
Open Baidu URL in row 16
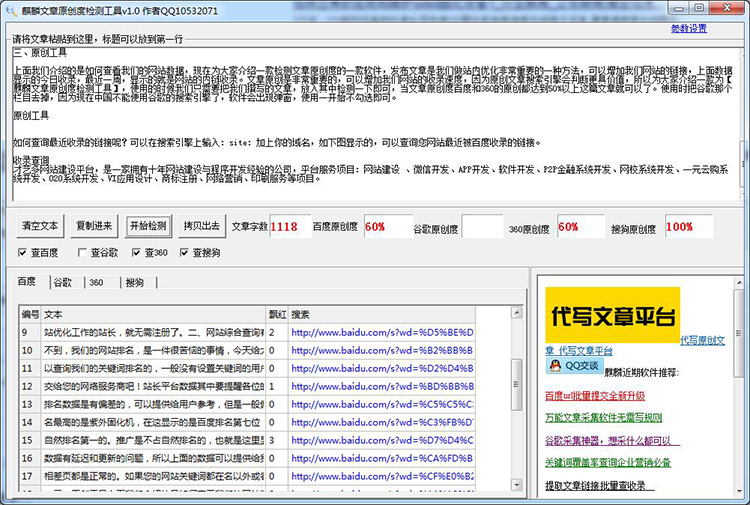tap(382, 458)
